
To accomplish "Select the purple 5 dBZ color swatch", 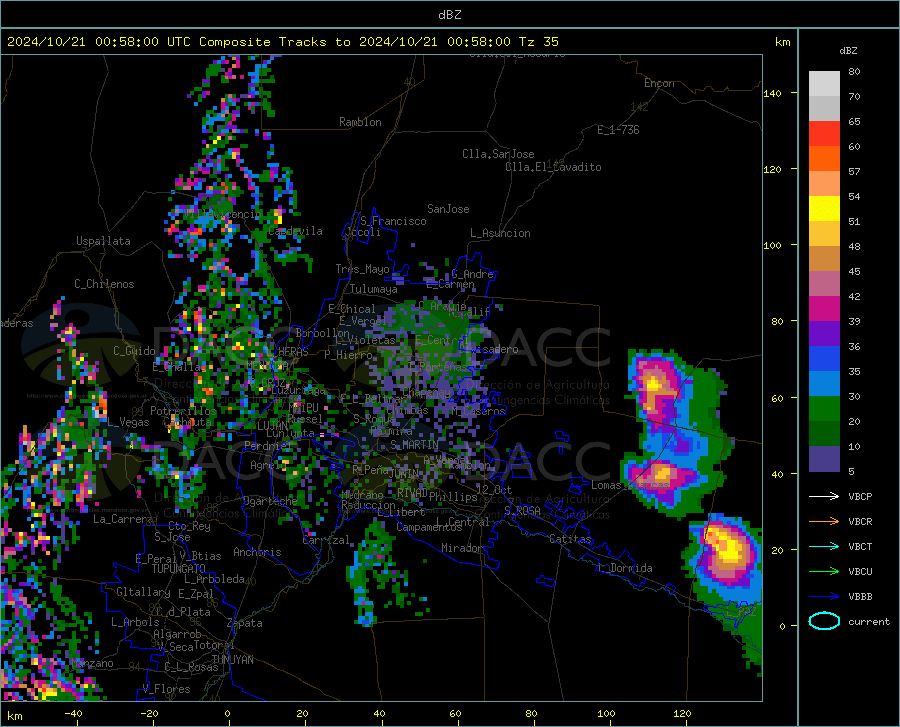I will pyautogui.click(x=824, y=459).
